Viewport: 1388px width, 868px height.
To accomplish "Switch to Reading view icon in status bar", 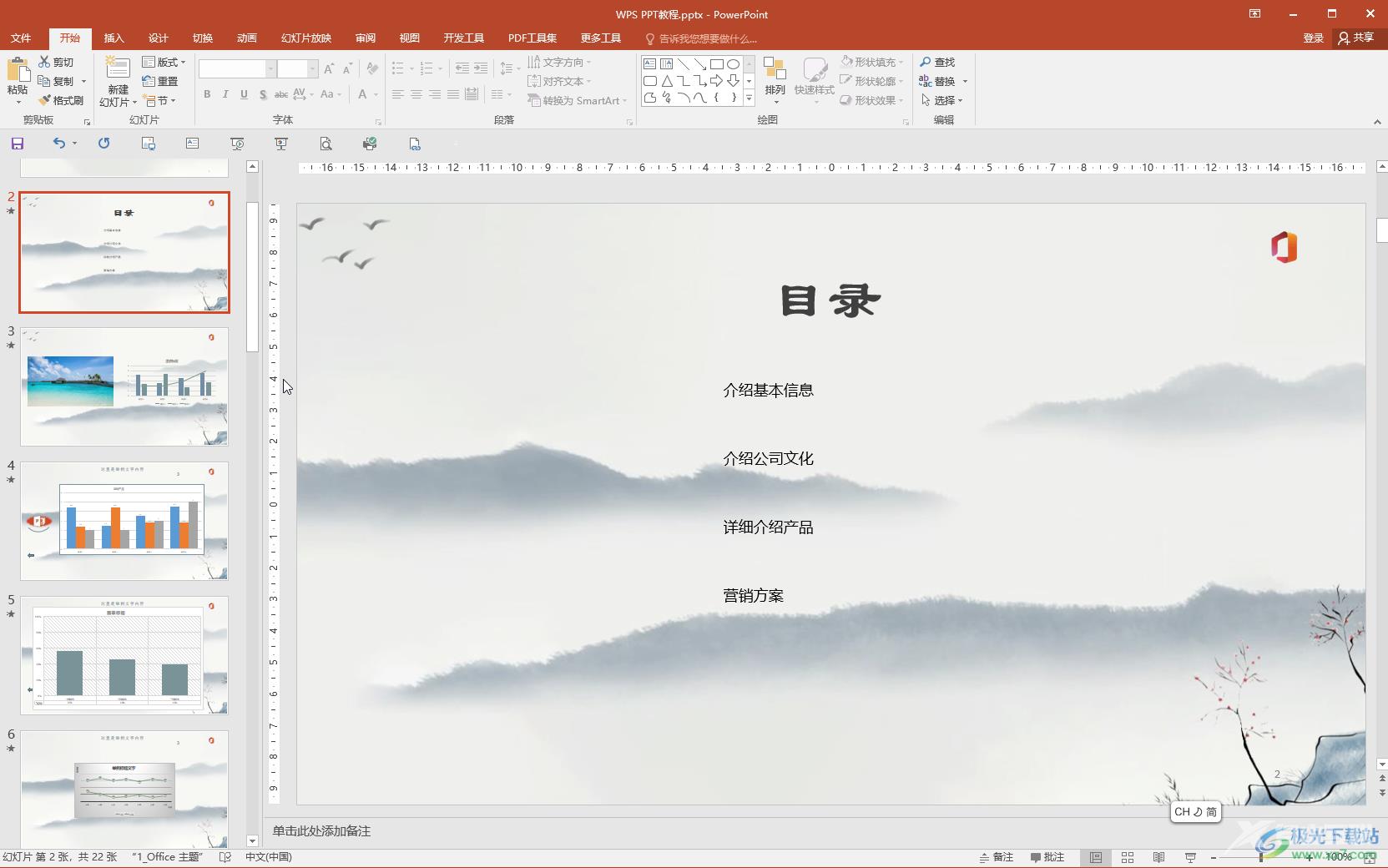I will (x=1158, y=857).
